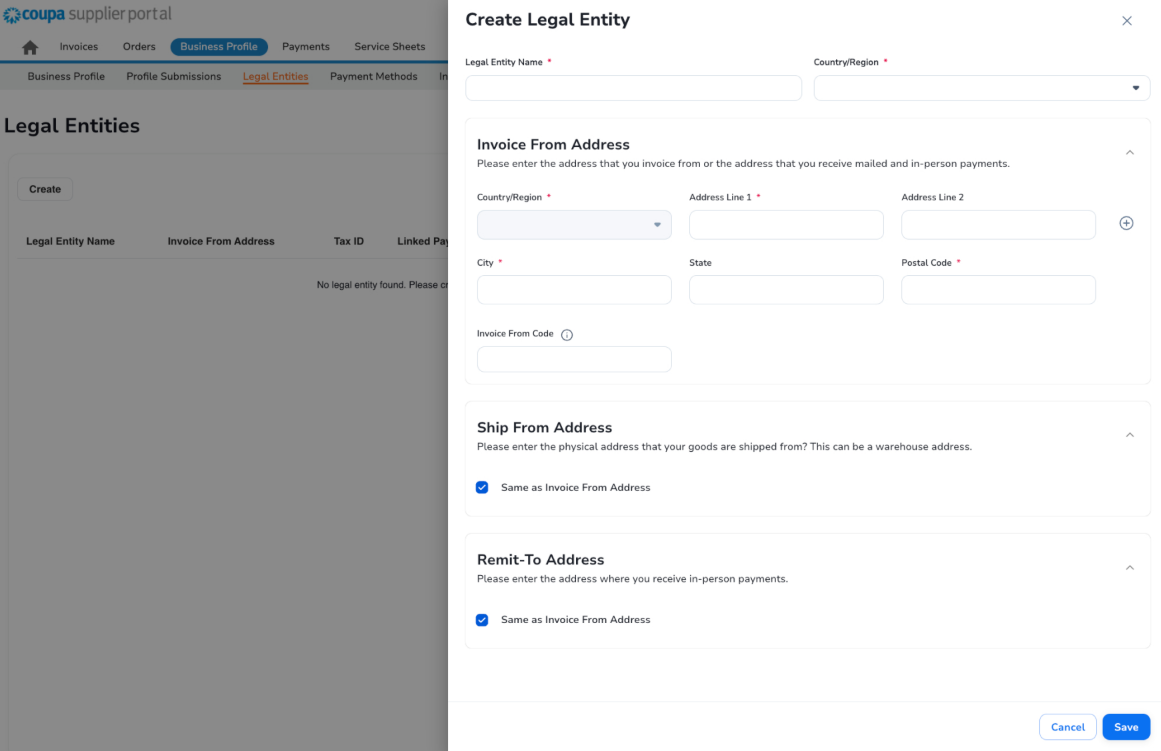Click the Create button under Legal Entities
Viewport: 1161px width, 751px height.
pos(45,189)
